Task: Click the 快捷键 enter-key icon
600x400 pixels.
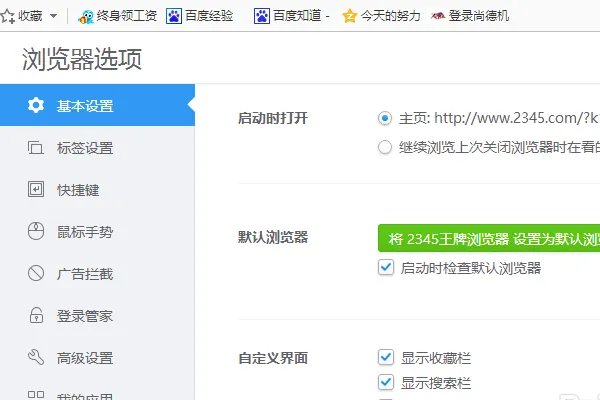Action: [36, 189]
